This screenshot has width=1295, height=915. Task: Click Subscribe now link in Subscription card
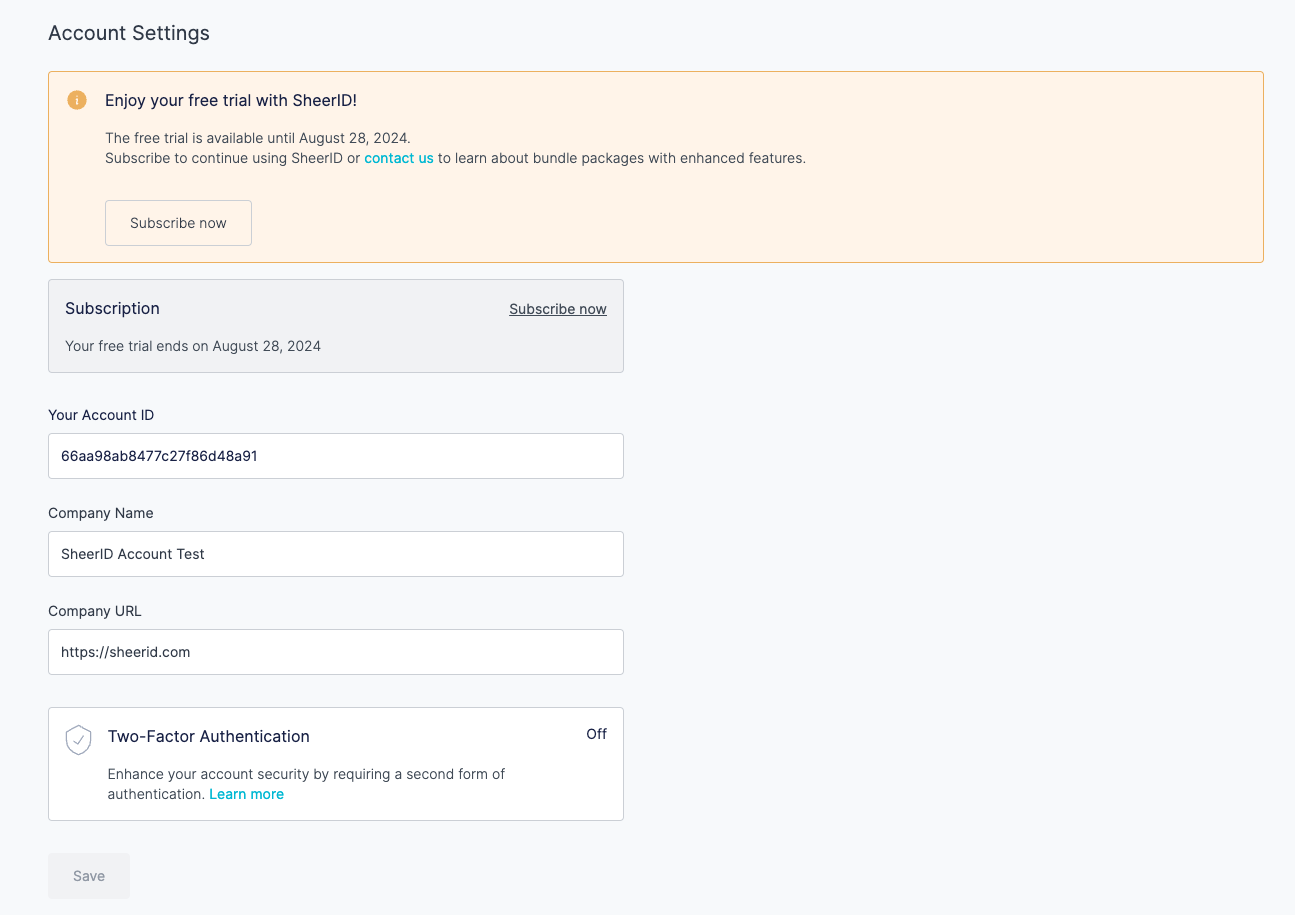coord(558,309)
